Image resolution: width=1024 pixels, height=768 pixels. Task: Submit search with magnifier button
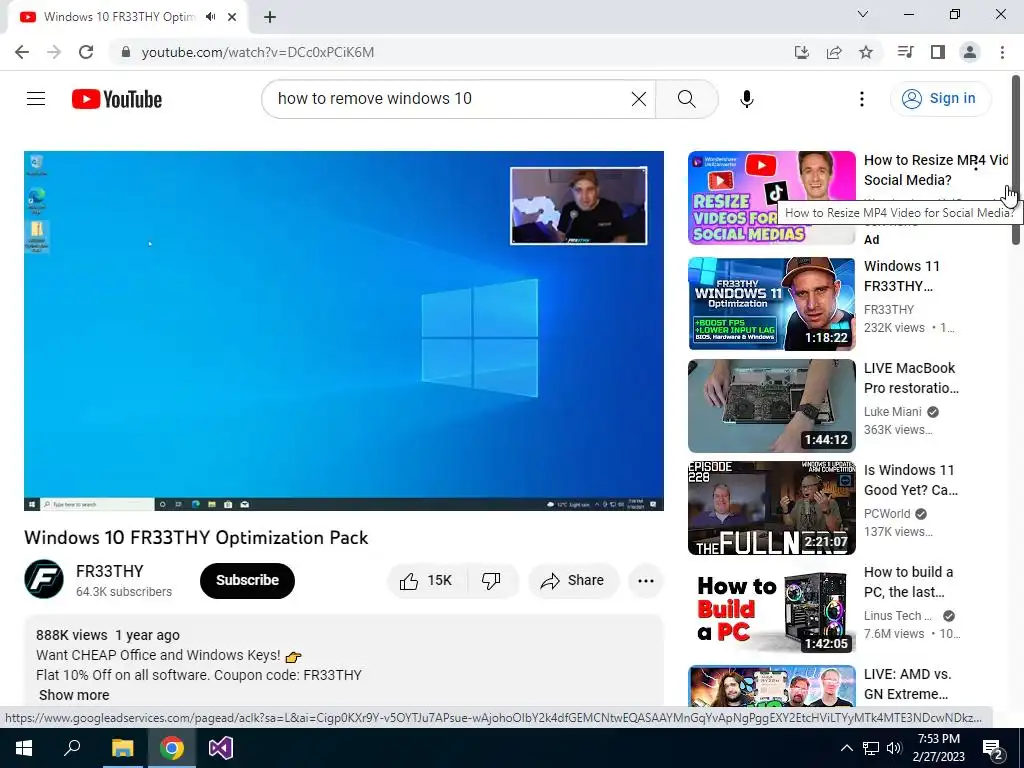(686, 99)
